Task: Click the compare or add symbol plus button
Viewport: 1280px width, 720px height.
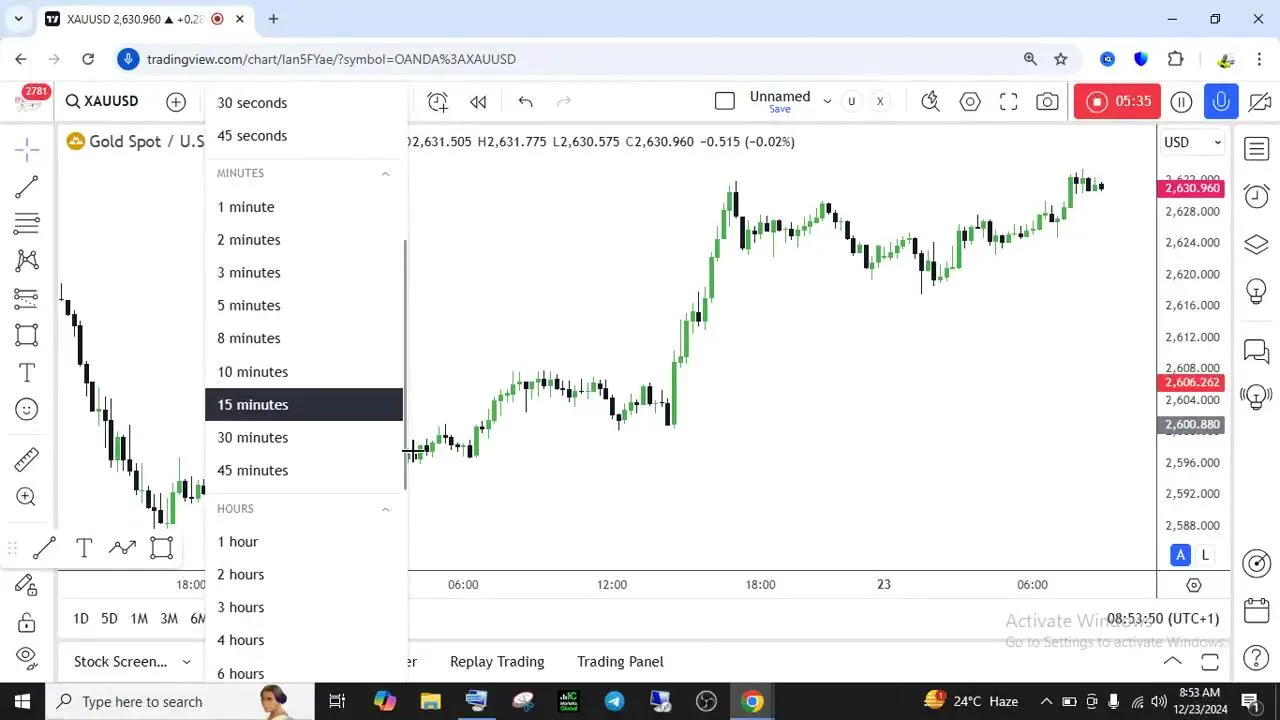Action: pos(176,101)
